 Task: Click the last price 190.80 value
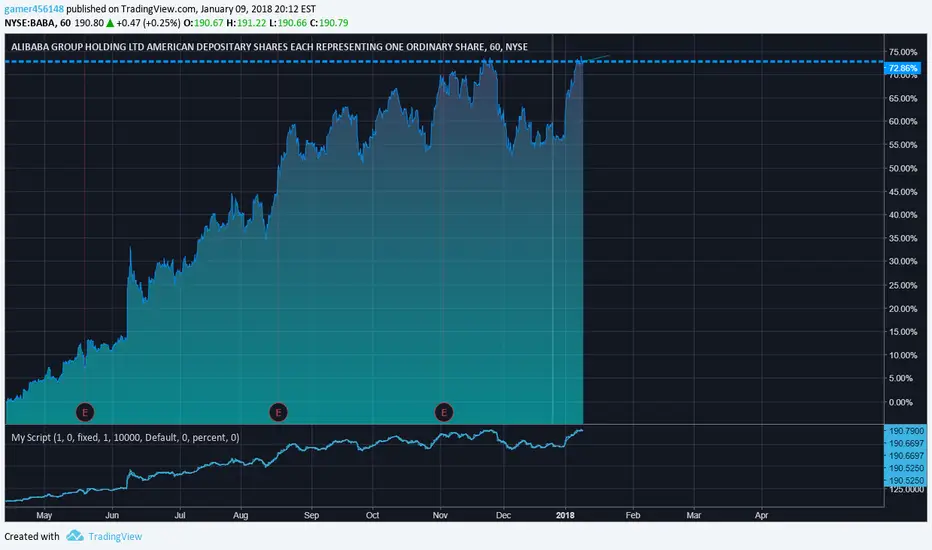[89, 23]
